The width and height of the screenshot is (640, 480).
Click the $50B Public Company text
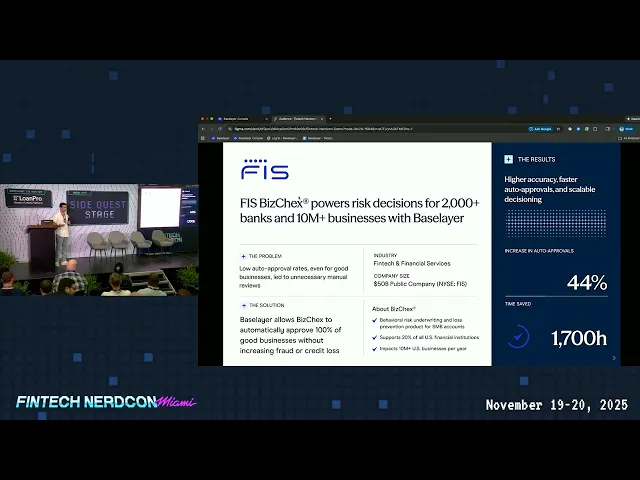(420, 284)
